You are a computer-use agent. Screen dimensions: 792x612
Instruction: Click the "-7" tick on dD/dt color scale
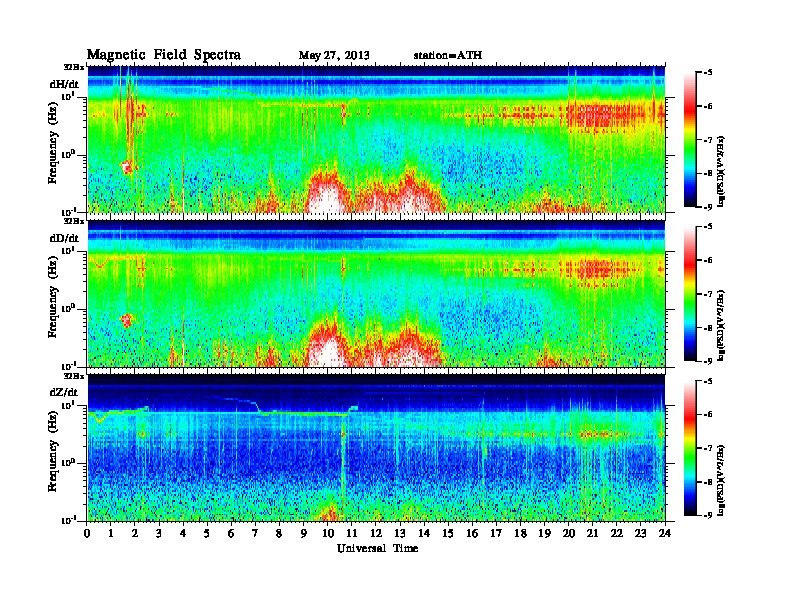[x=708, y=294]
